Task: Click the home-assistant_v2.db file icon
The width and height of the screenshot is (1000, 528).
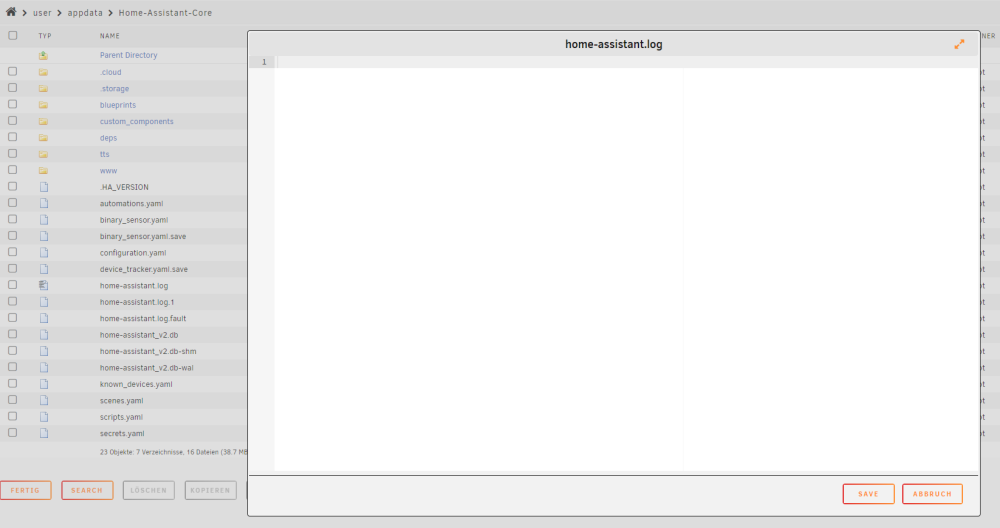Action: (x=44, y=335)
